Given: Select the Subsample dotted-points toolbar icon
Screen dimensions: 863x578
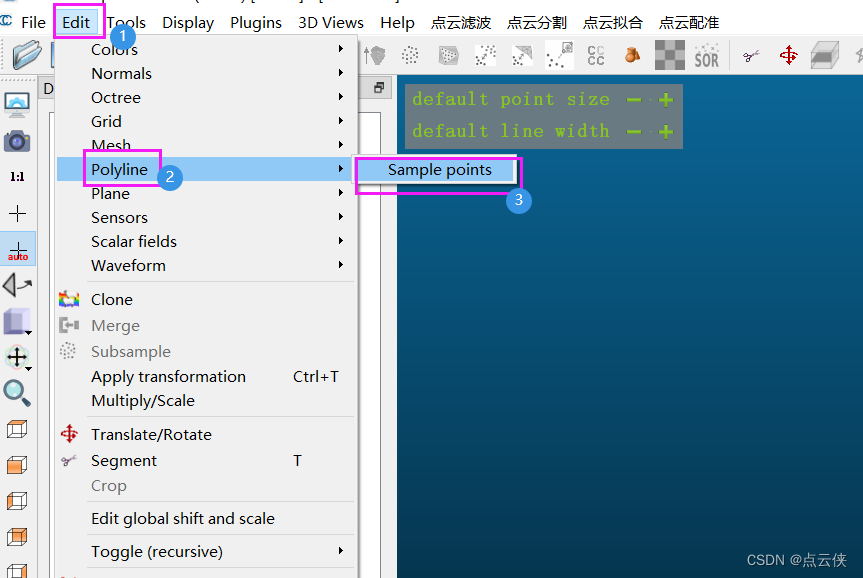Looking at the screenshot, I should [x=409, y=55].
